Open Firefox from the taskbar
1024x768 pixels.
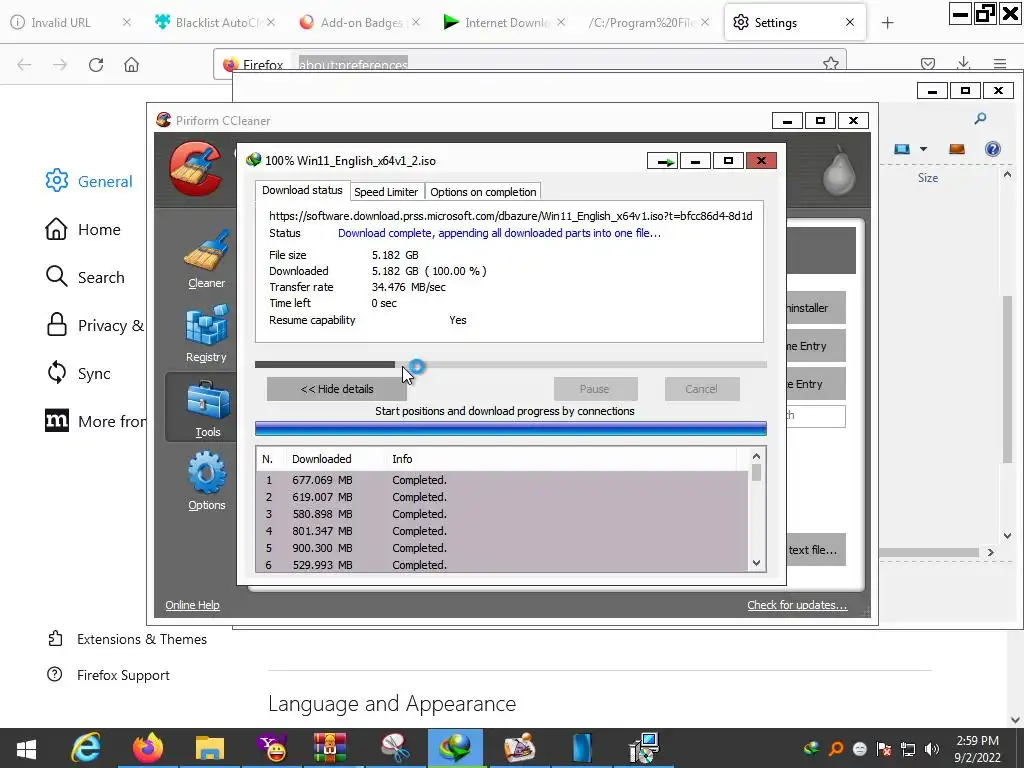pos(148,748)
